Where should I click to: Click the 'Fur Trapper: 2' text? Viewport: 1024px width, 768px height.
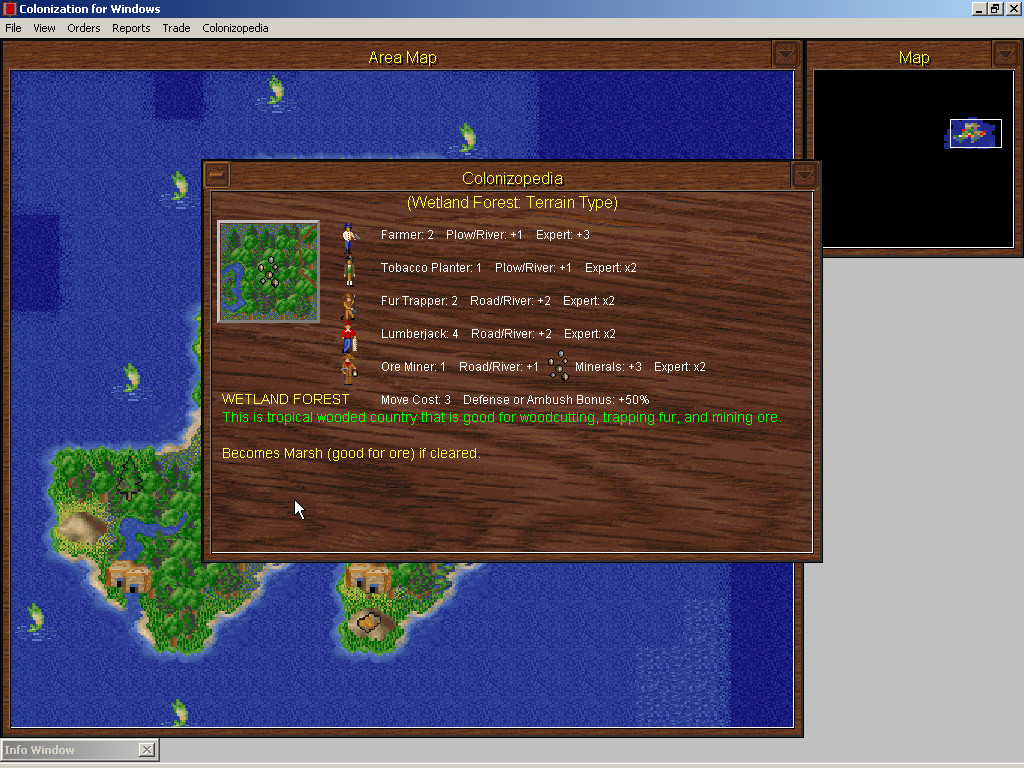point(419,301)
